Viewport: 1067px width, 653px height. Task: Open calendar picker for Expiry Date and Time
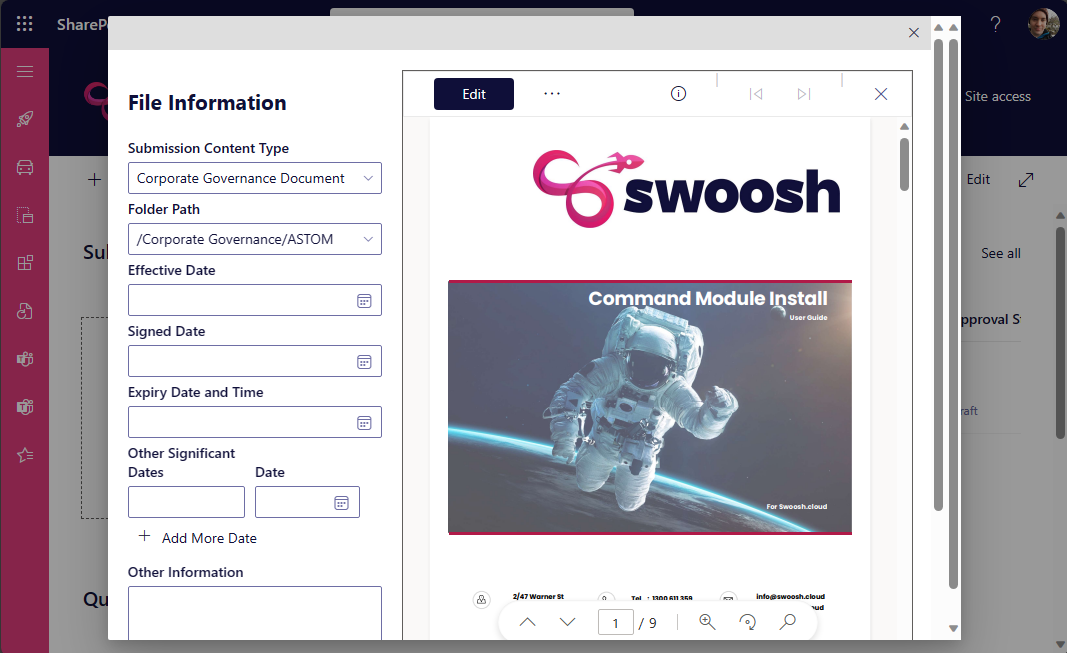click(x=365, y=423)
